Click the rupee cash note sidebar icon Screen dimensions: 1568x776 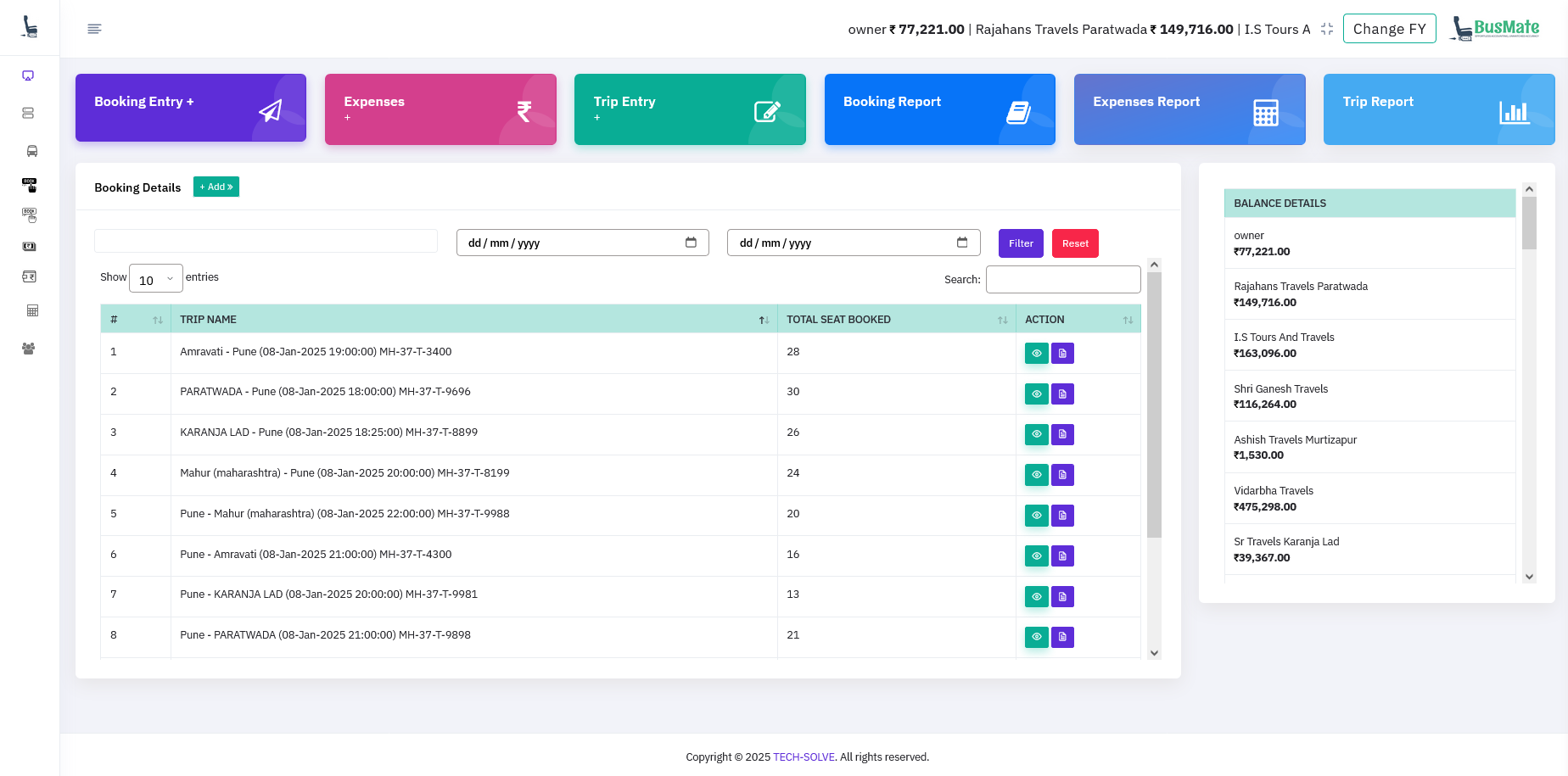(x=29, y=246)
